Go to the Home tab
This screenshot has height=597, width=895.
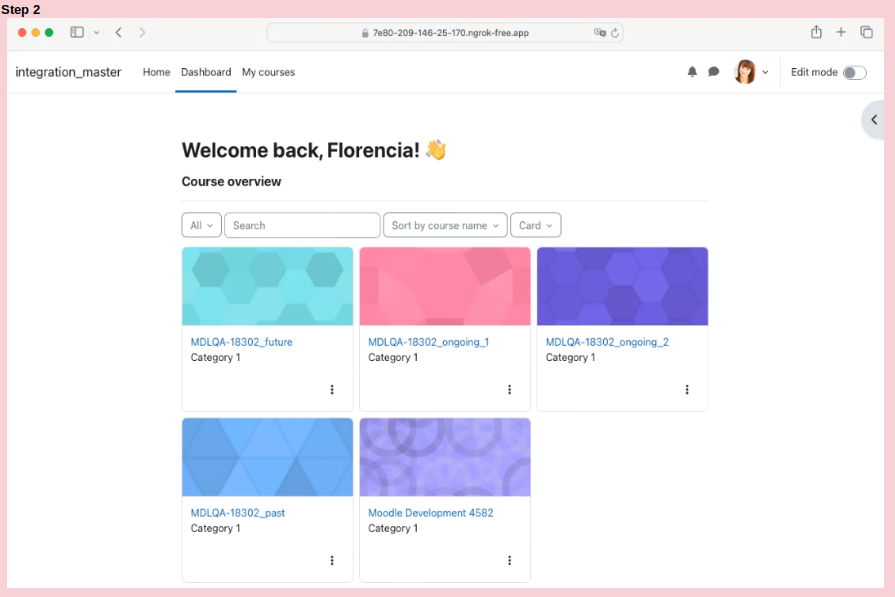coord(156,72)
